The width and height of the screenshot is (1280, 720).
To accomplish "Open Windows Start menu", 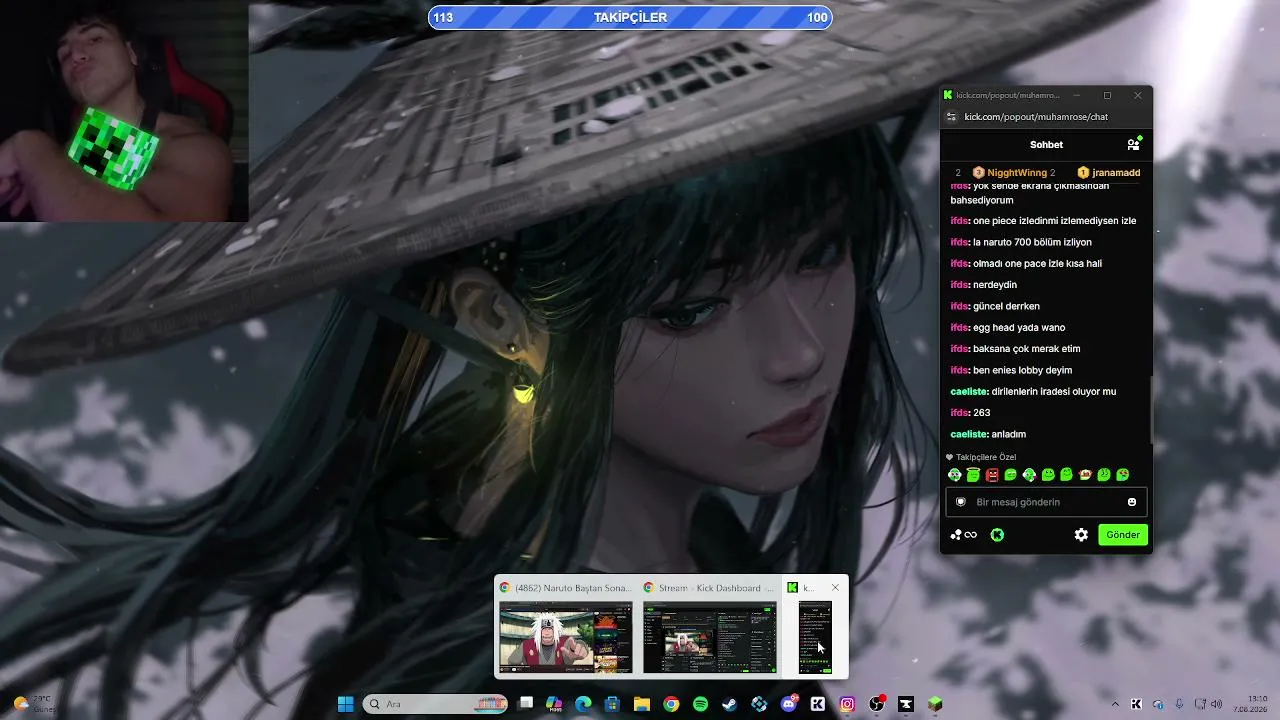I will pos(345,704).
